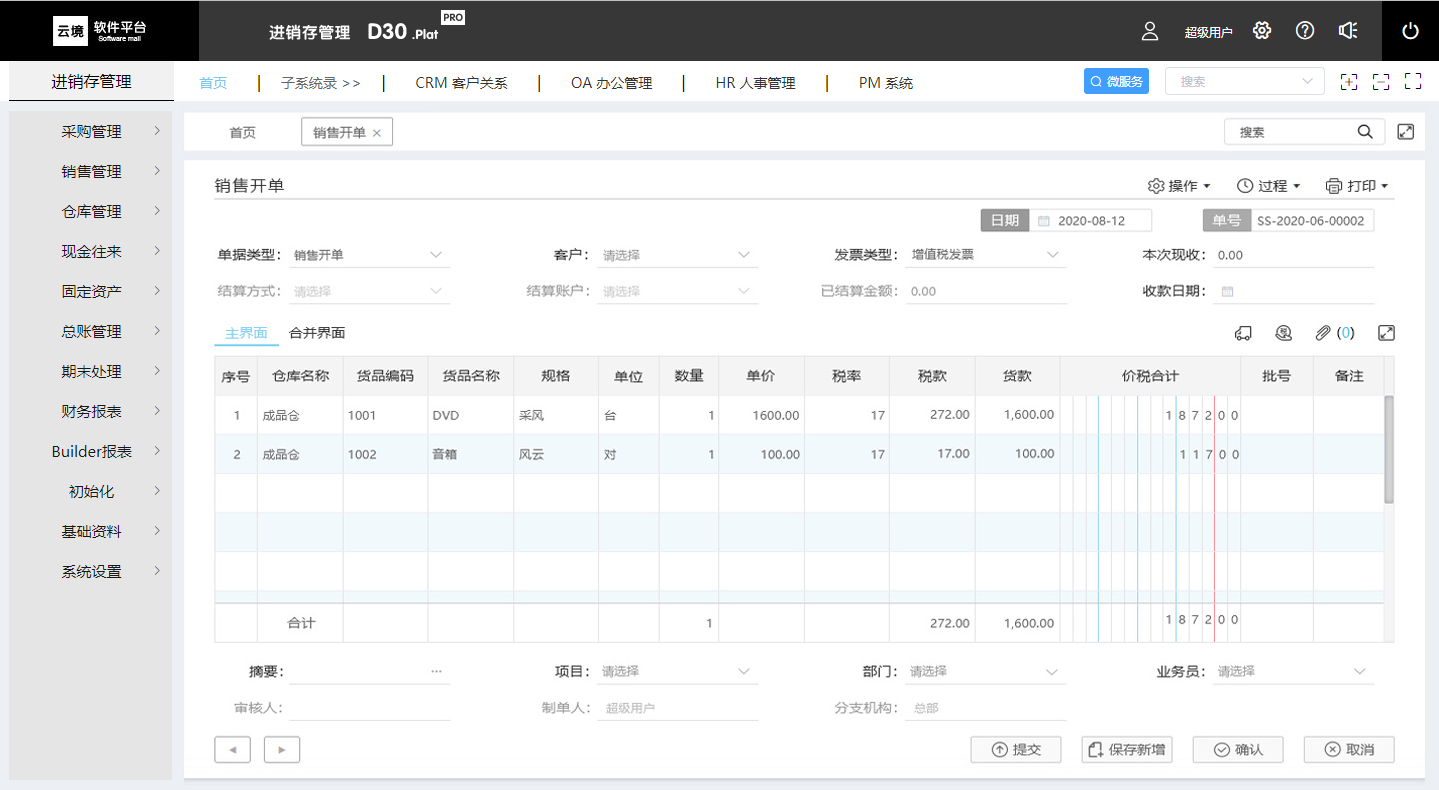Click the truck delivery icon above the table
1439x790 pixels.
1243,333
